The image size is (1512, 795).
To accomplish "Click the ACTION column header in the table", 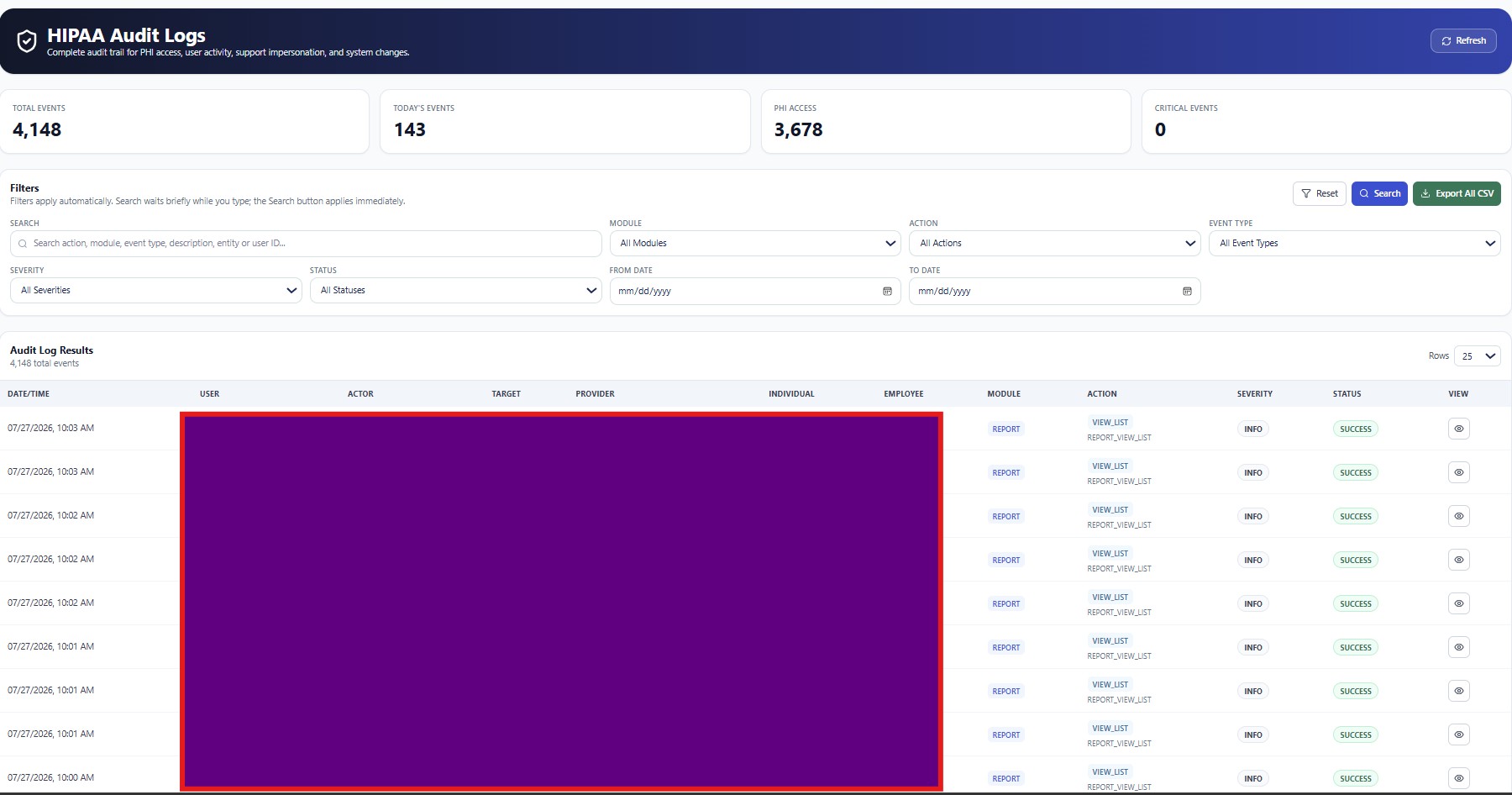I will [x=1102, y=393].
